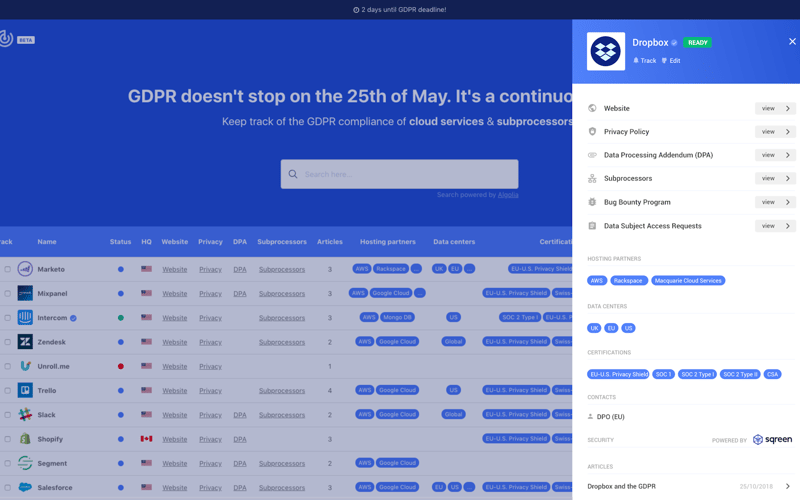Tick the Slack track checkbox

pos(8,414)
